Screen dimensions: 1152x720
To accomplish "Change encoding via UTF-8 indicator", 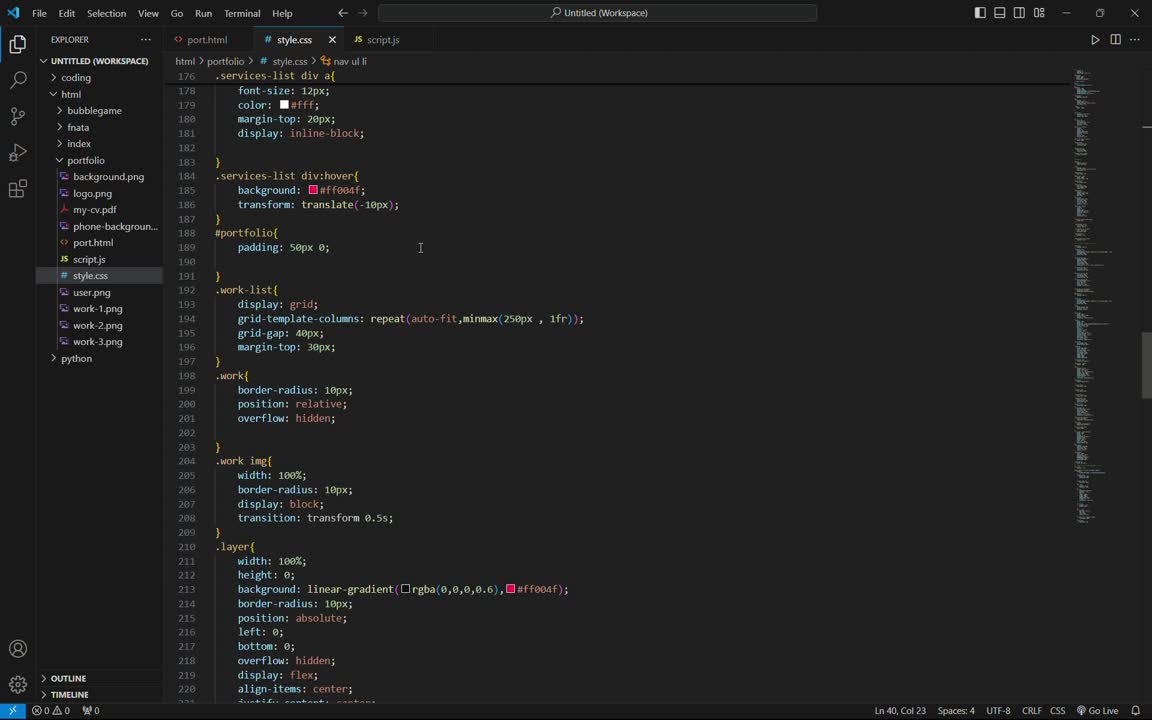I will click(998, 710).
